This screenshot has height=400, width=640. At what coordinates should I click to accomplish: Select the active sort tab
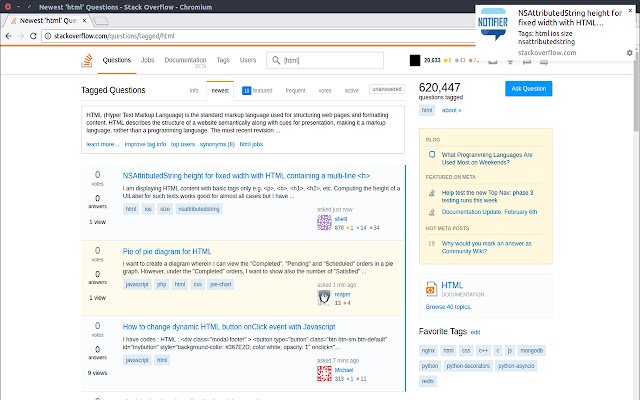coord(351,91)
